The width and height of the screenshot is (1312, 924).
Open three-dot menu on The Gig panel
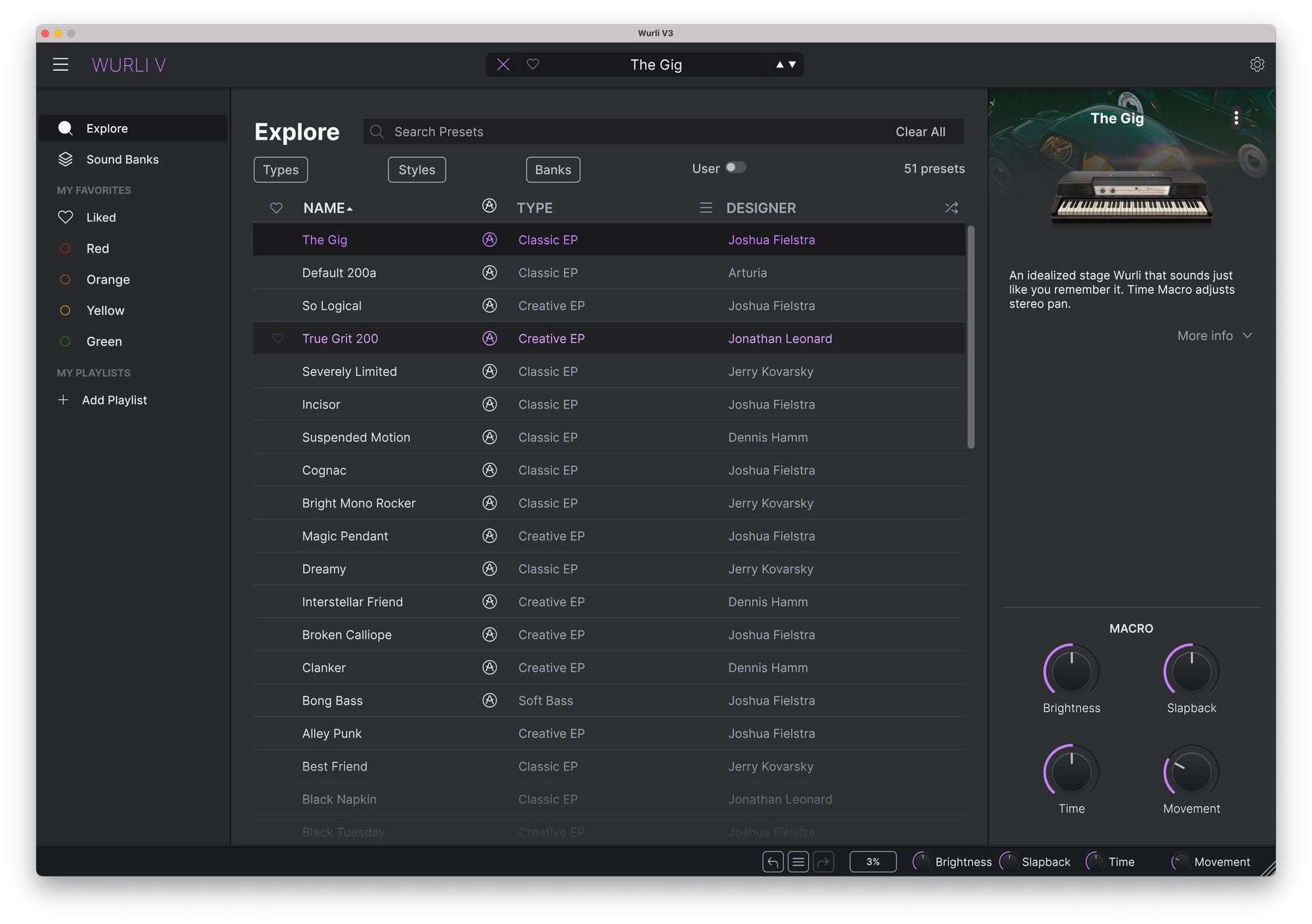1236,118
